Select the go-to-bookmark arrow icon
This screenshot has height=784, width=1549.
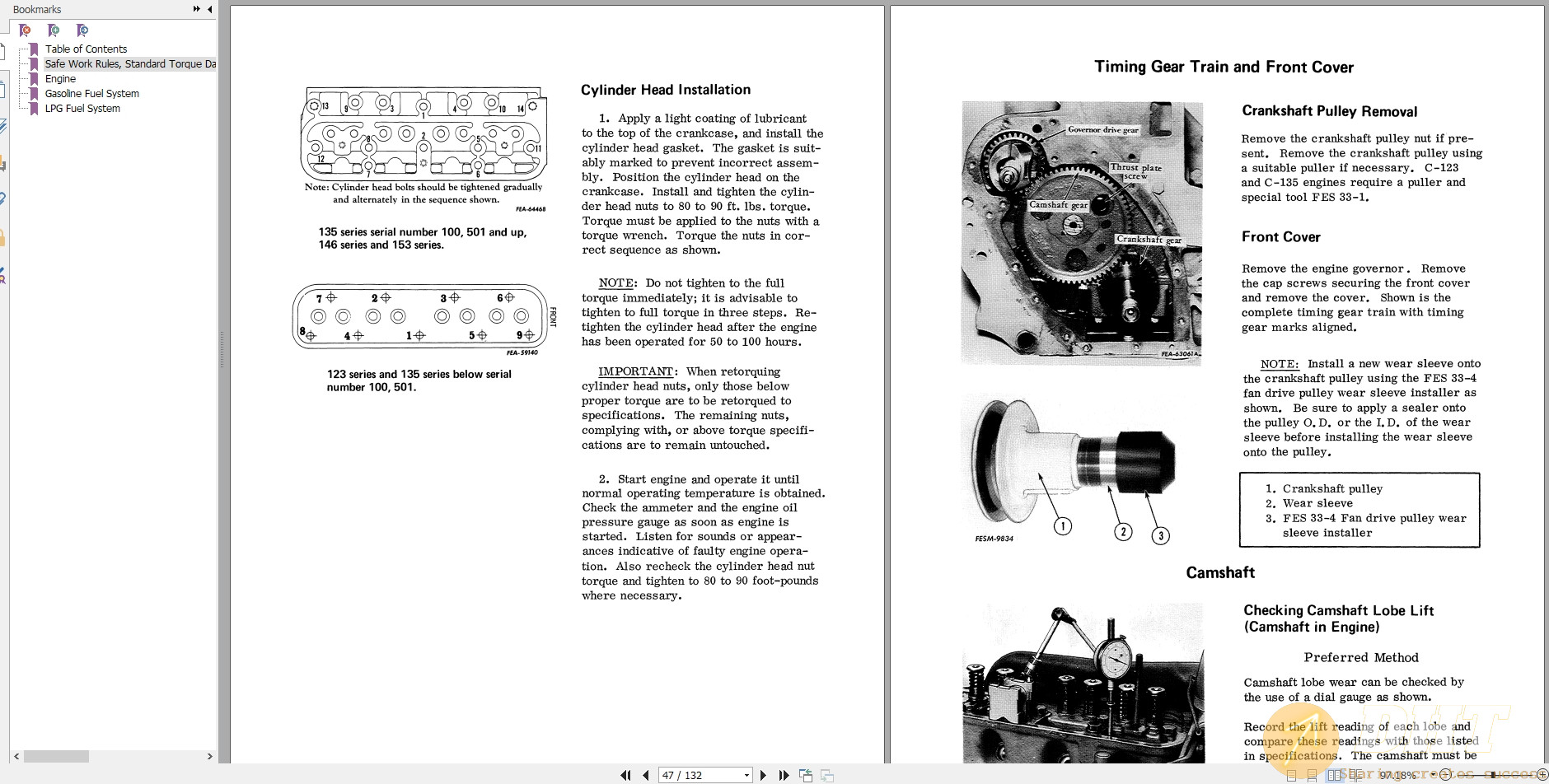pyautogui.click(x=82, y=30)
